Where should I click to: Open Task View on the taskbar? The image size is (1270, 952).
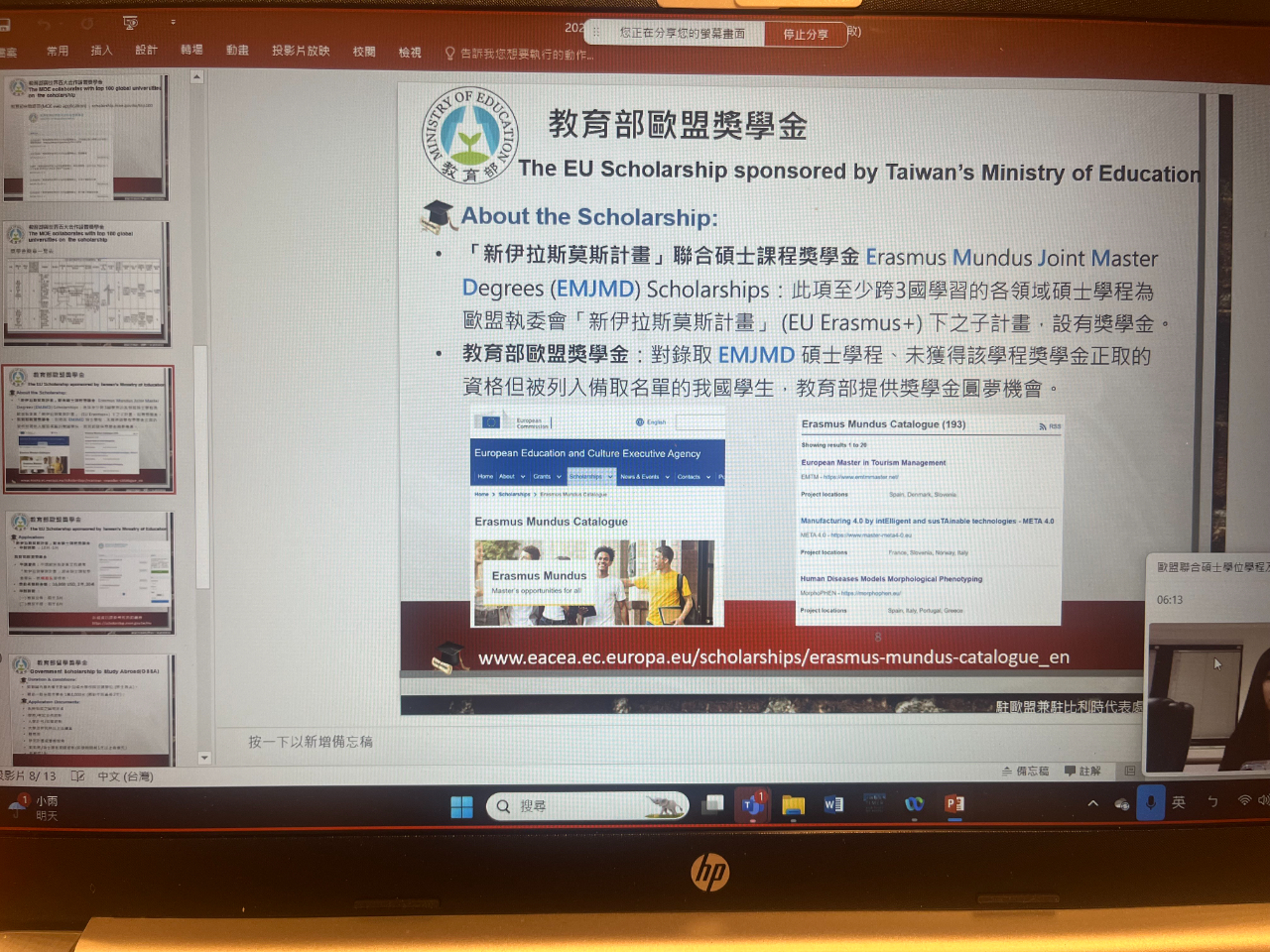pyautogui.click(x=712, y=805)
